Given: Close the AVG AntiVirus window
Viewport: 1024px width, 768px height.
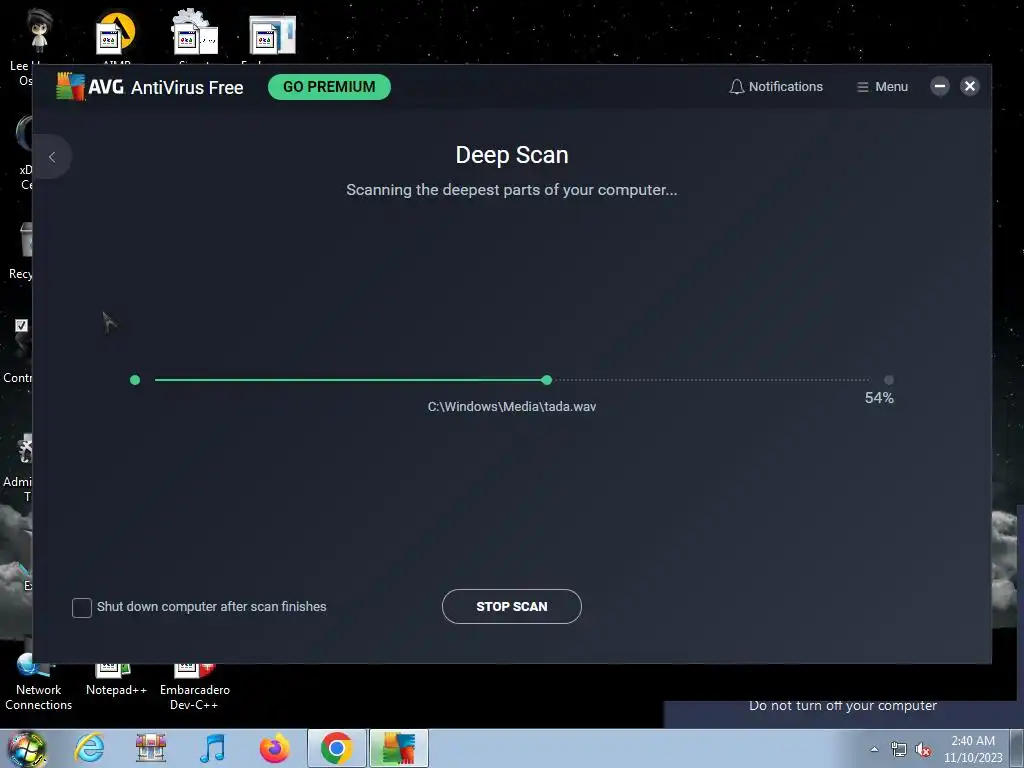Looking at the screenshot, I should tap(970, 86).
